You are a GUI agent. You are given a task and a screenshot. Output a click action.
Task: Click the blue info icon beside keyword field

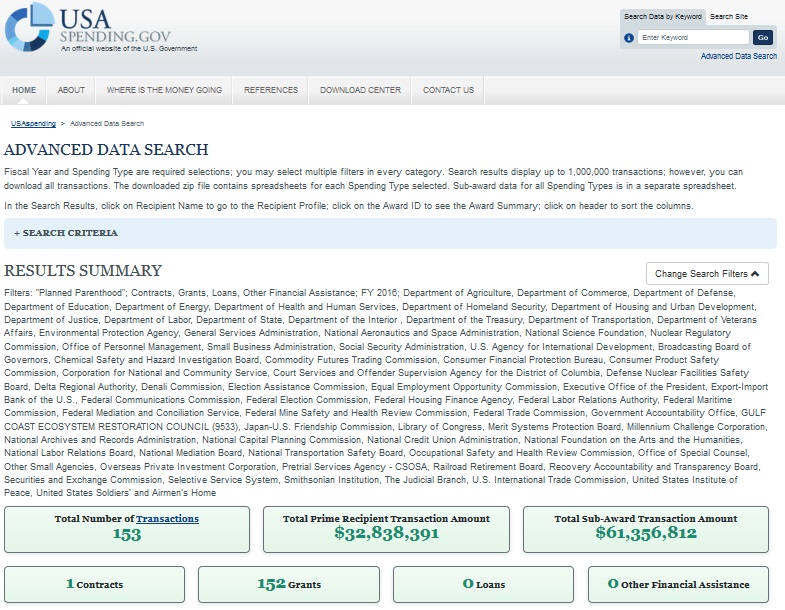pos(629,38)
